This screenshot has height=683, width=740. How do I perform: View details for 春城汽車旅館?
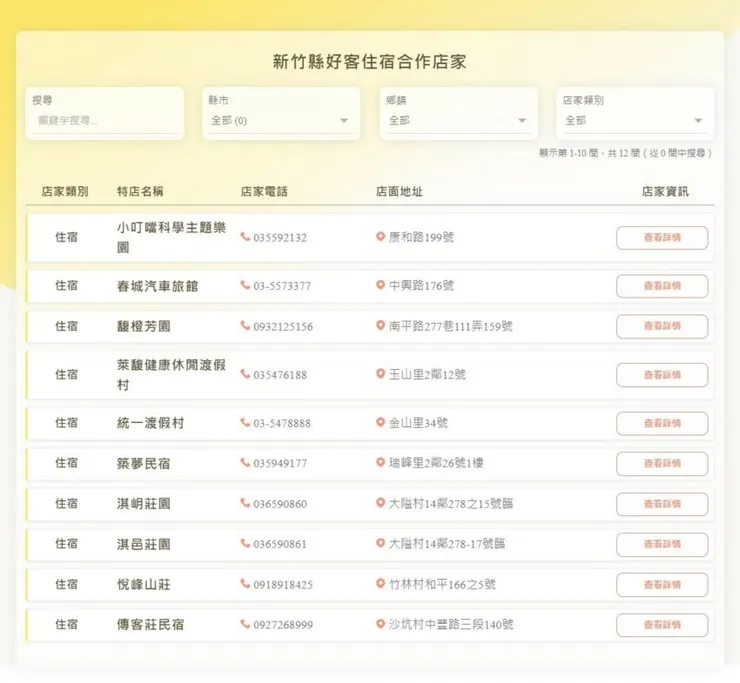662,286
